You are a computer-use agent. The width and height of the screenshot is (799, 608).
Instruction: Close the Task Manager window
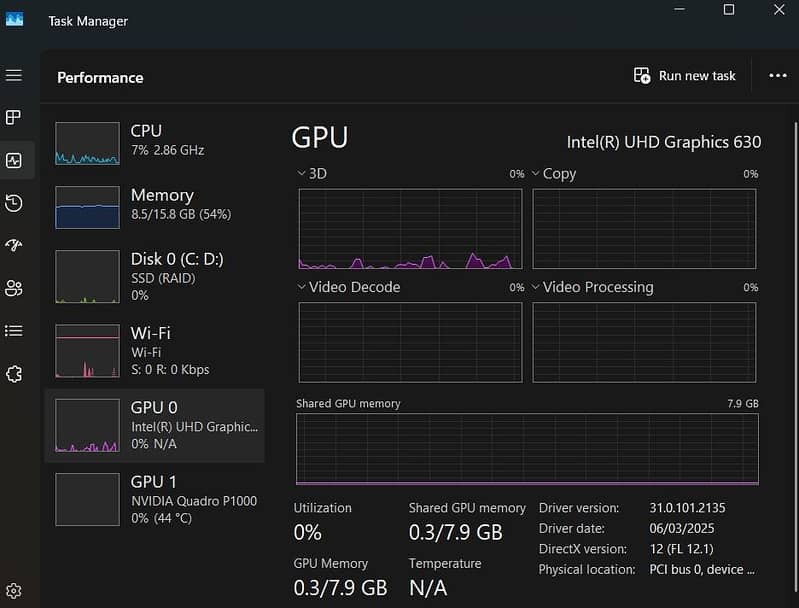coord(779,9)
